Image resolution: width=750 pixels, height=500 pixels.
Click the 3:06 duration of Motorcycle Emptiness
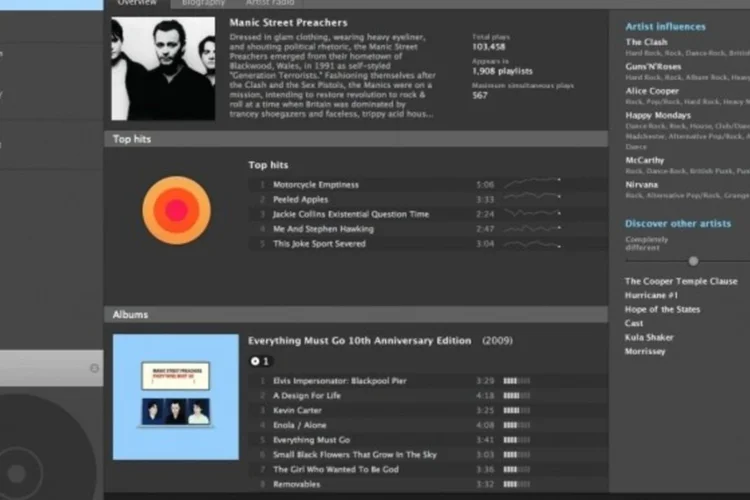coord(485,185)
